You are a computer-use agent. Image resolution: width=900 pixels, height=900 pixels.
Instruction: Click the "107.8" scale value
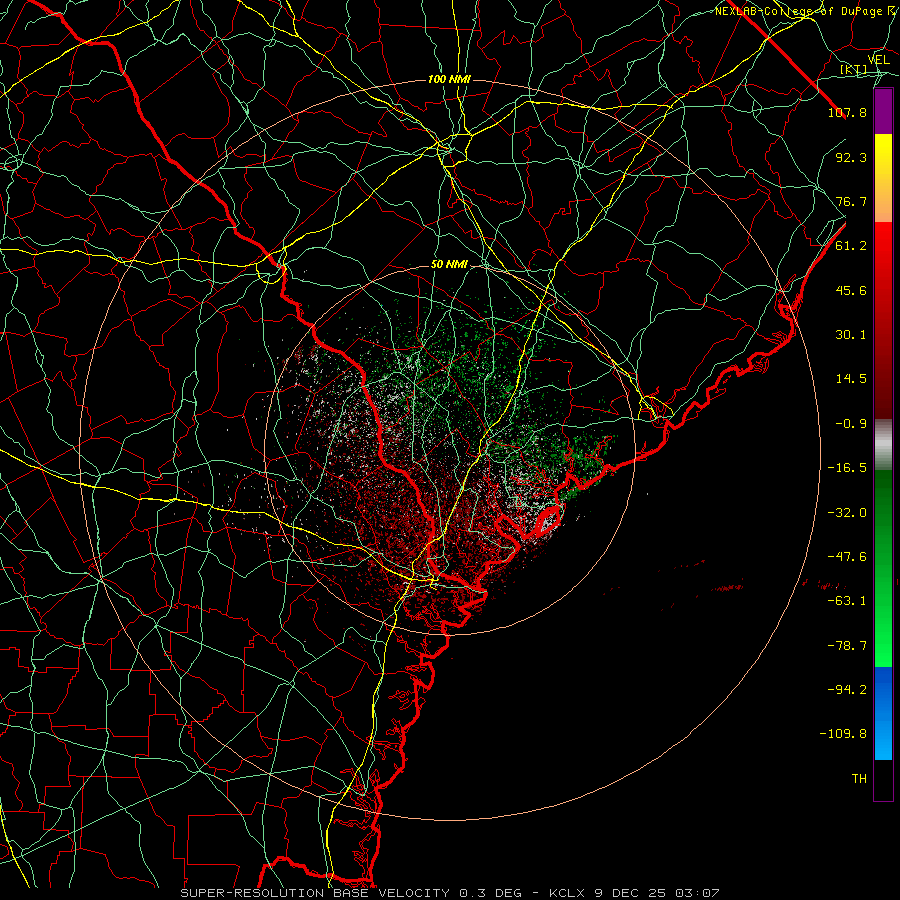847,112
